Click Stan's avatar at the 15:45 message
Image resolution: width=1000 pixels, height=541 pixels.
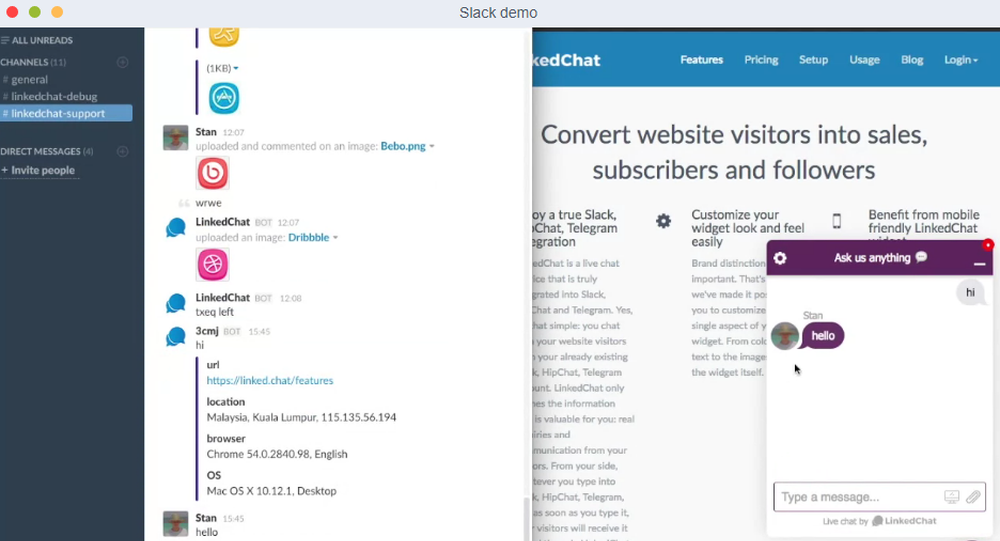[x=175, y=524]
